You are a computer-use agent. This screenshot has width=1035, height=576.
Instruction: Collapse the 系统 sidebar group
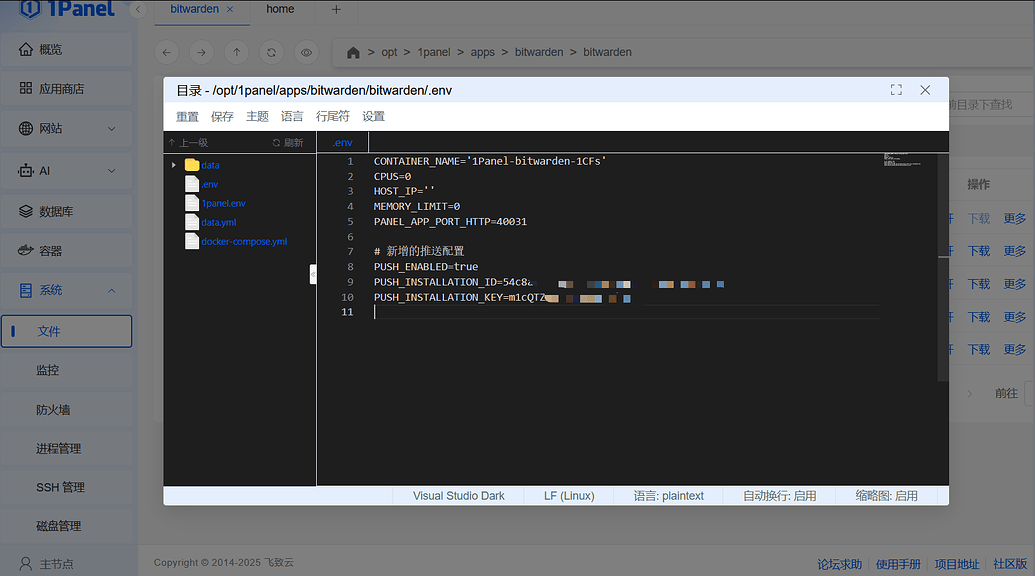(111, 291)
